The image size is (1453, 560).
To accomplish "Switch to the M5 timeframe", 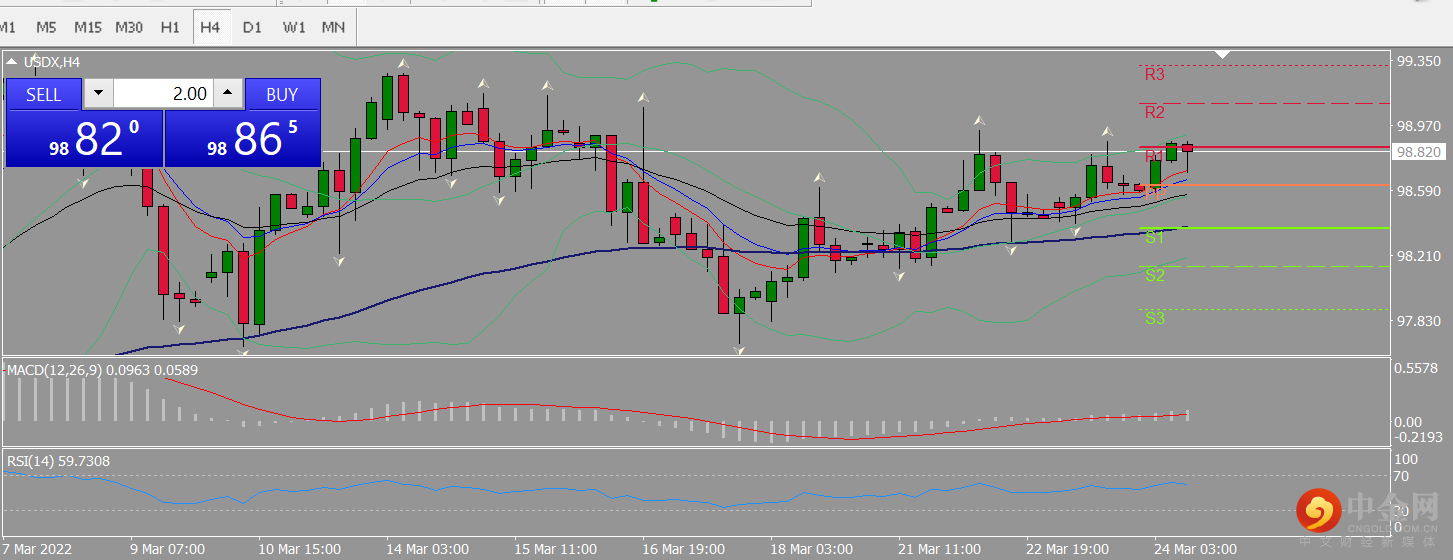I will pos(46,27).
